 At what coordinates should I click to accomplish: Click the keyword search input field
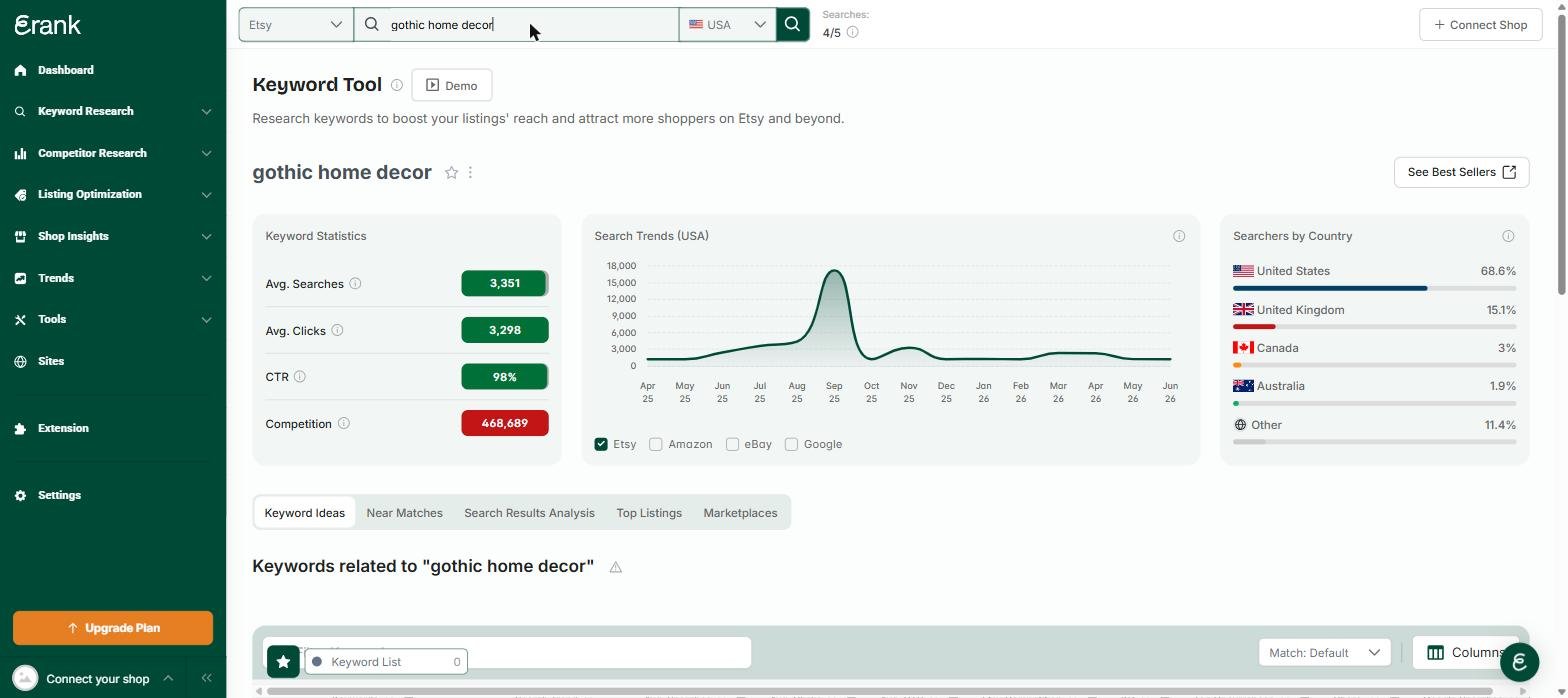coord(517,24)
